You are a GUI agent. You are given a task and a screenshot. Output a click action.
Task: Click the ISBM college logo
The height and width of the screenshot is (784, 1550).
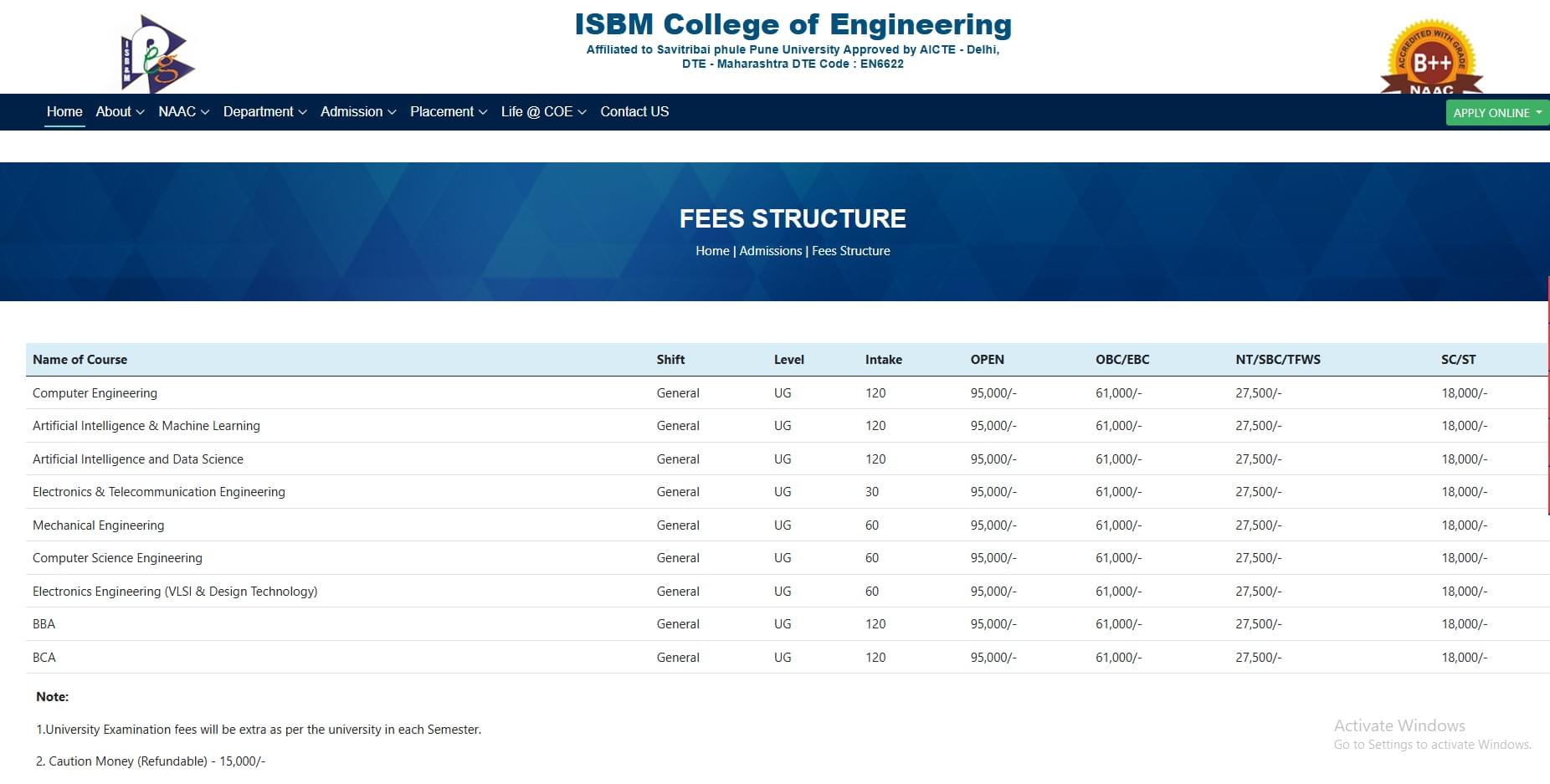tap(157, 54)
